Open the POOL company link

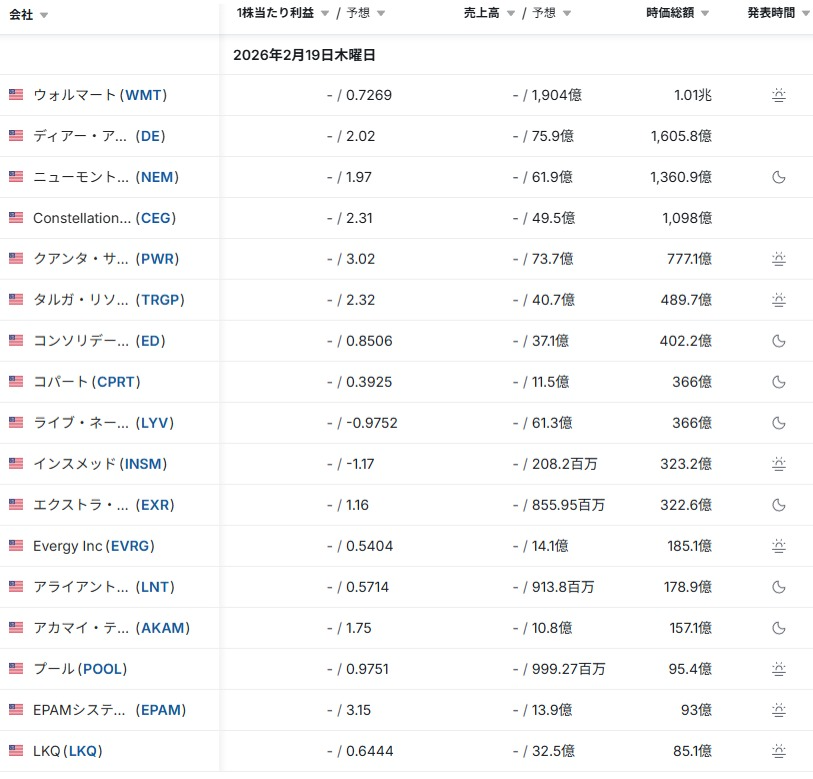[104, 669]
